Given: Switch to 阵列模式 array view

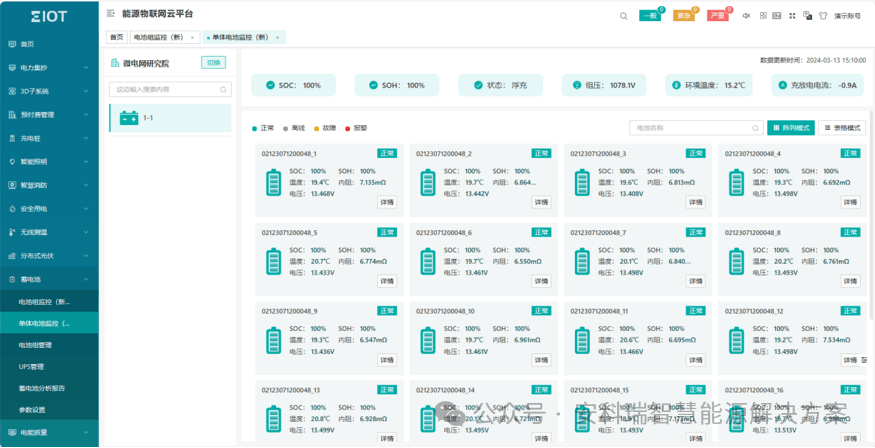Looking at the screenshot, I should pos(791,128).
